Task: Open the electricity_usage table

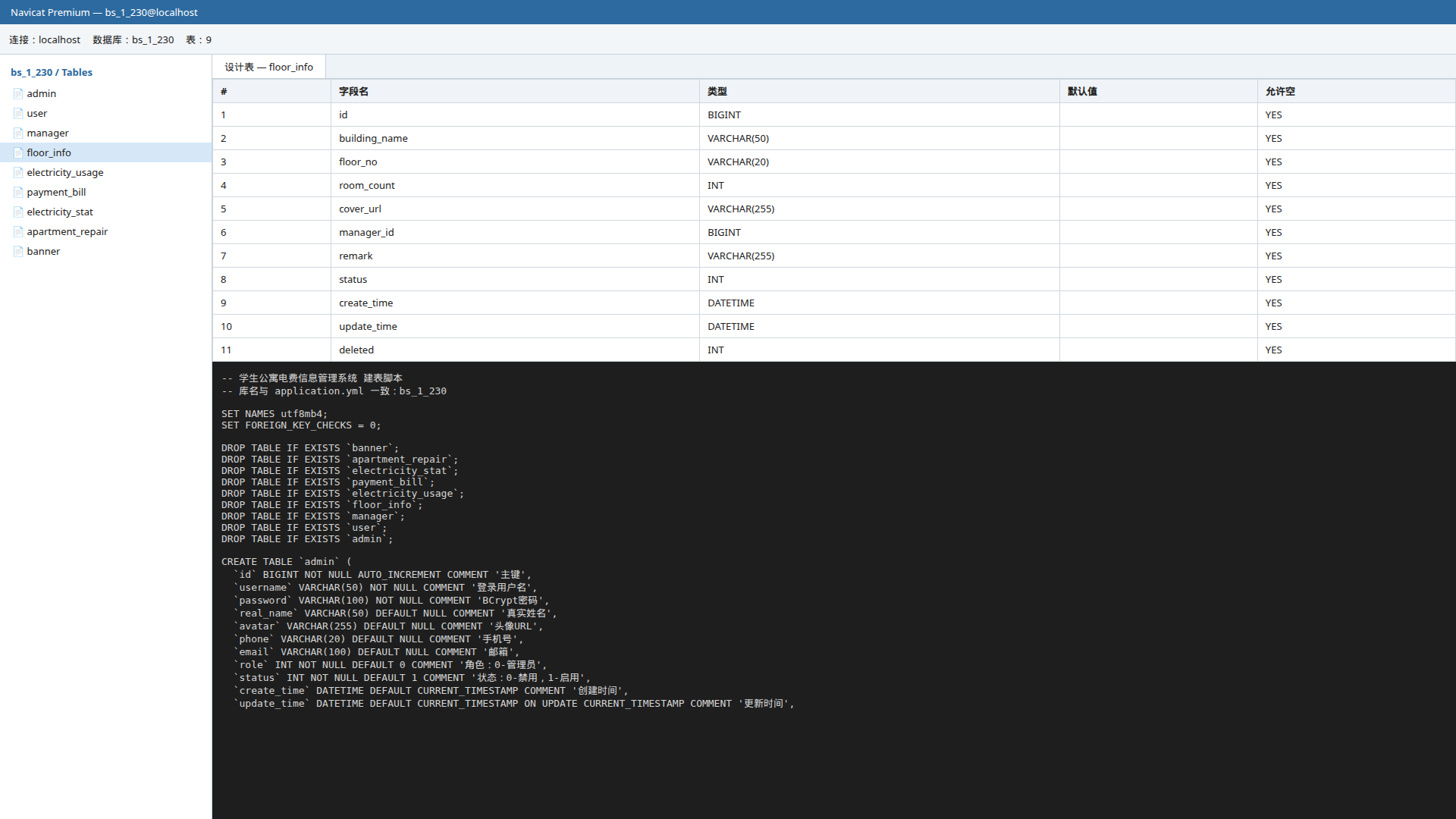Action: (x=105, y=172)
